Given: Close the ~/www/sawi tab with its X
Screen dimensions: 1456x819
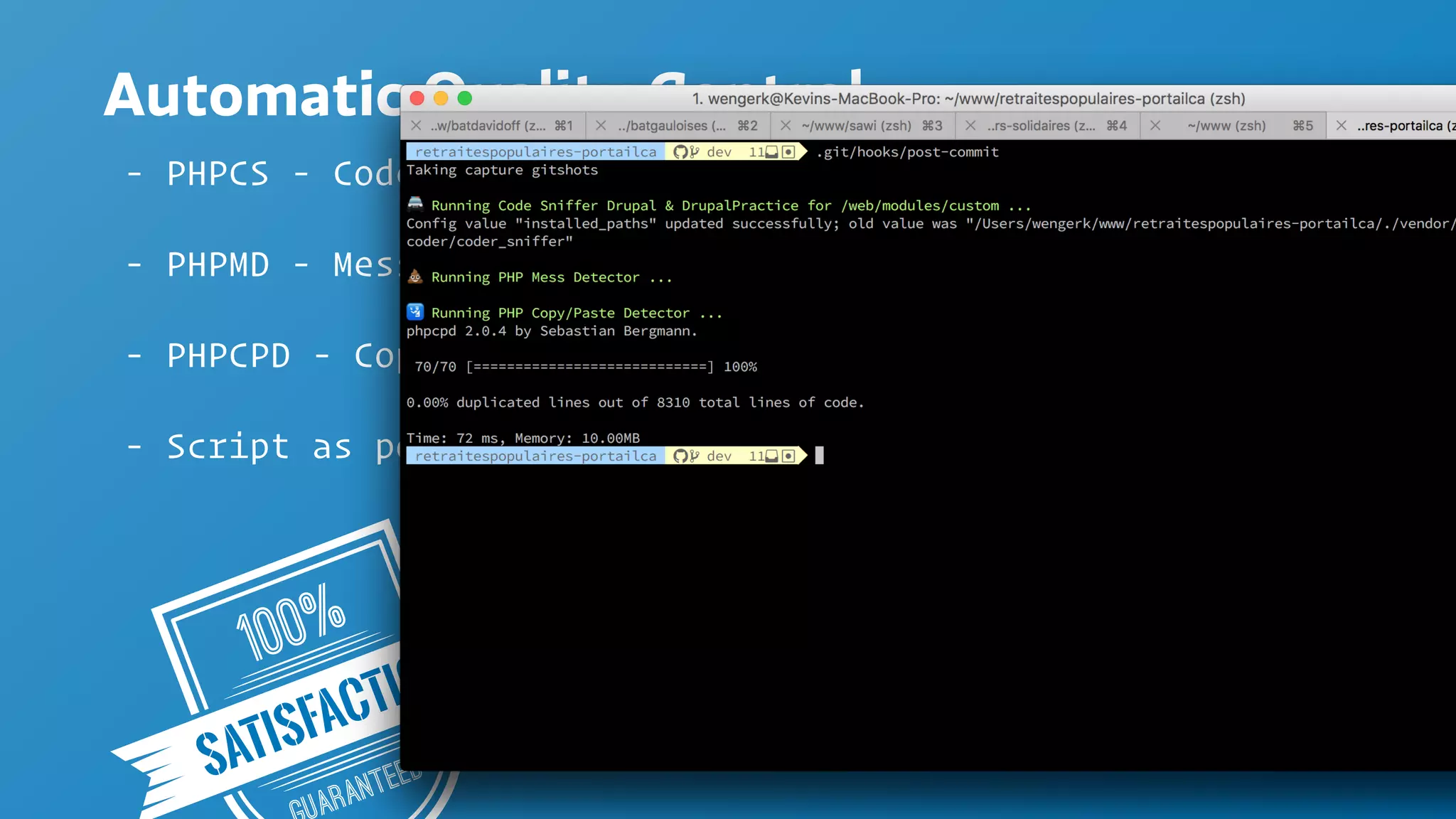Looking at the screenshot, I should (786, 126).
